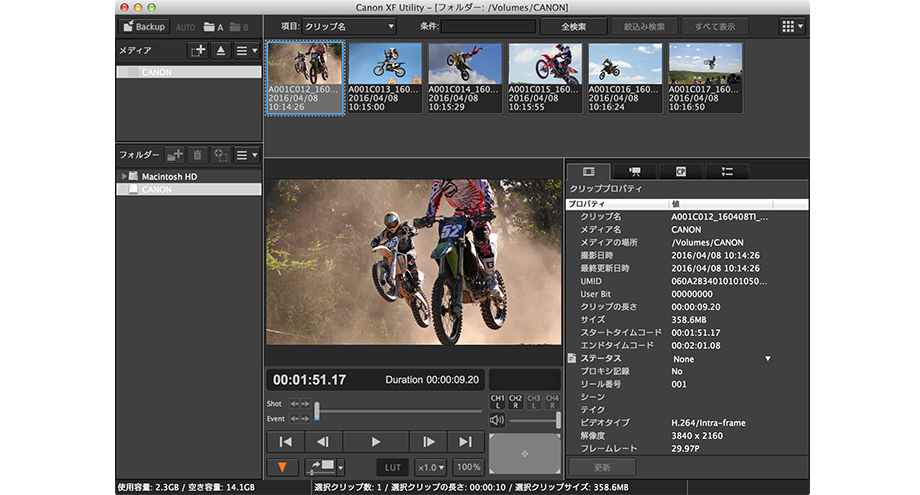Image resolution: width=920 pixels, height=495 pixels.
Task: Expand the Macintosh HD tree item
Action: tap(124, 176)
